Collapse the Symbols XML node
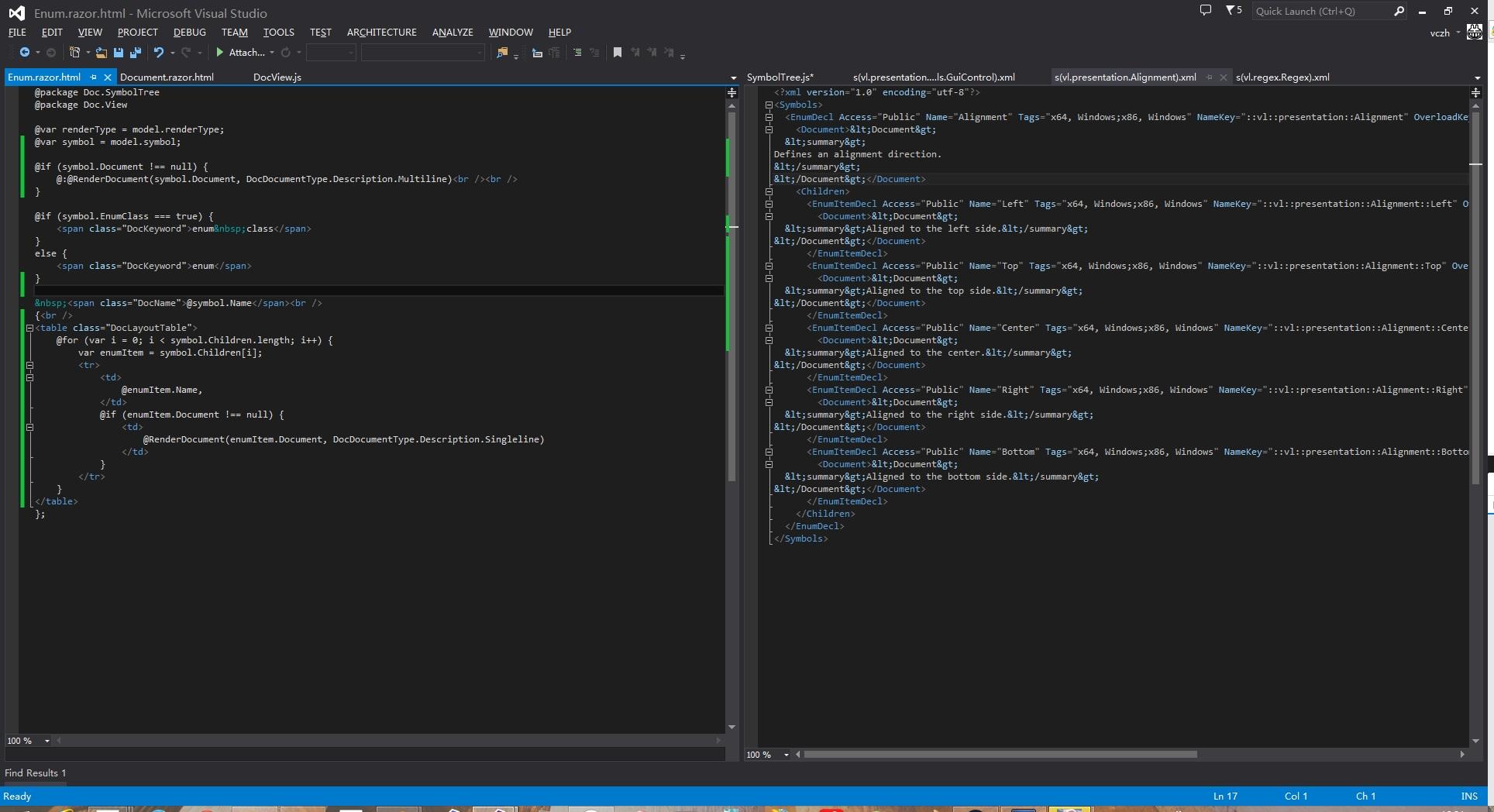 (769, 105)
